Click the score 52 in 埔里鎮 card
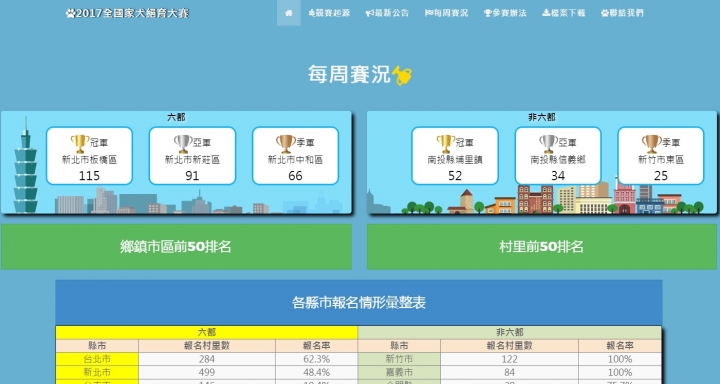This screenshot has width=720, height=384. point(455,176)
